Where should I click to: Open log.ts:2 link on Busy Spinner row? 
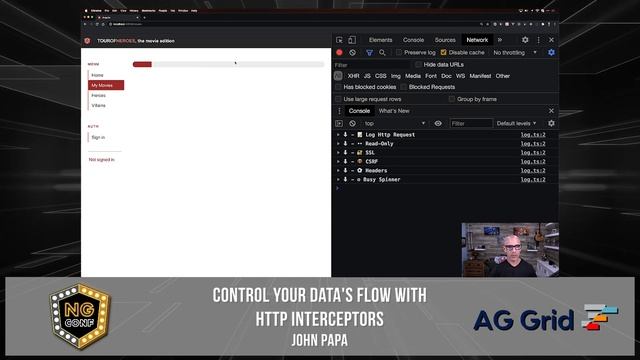533,180
